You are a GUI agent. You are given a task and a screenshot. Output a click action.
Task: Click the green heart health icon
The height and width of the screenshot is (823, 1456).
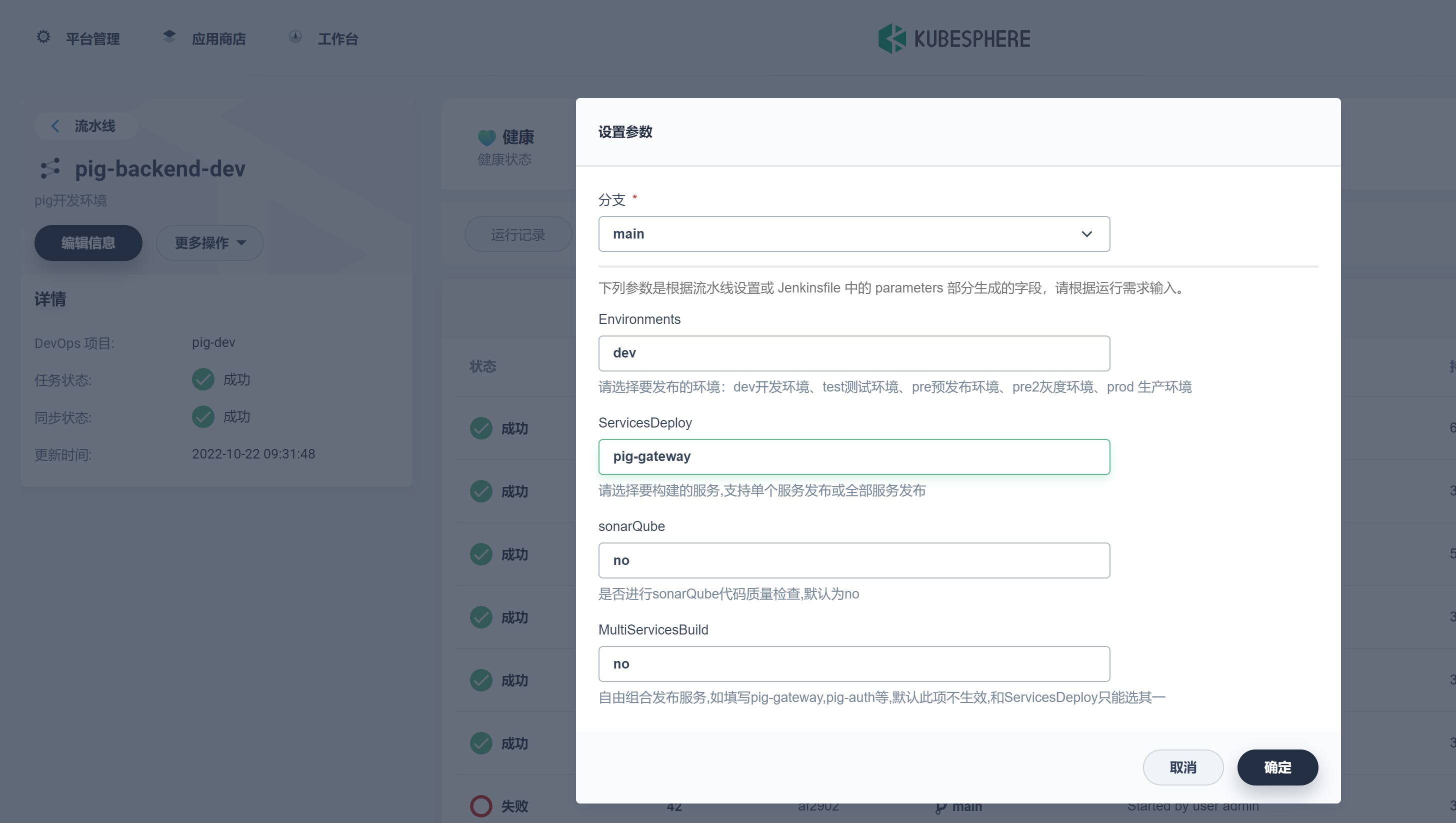(486, 137)
